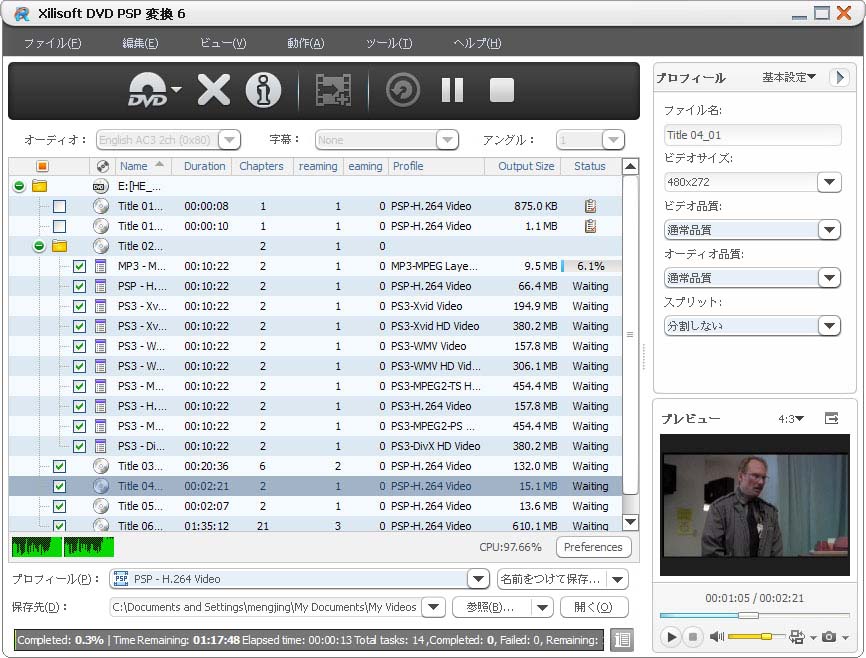The height and width of the screenshot is (658, 866).
Task: Click the snapshot camera icon under preview
Action: point(829,637)
